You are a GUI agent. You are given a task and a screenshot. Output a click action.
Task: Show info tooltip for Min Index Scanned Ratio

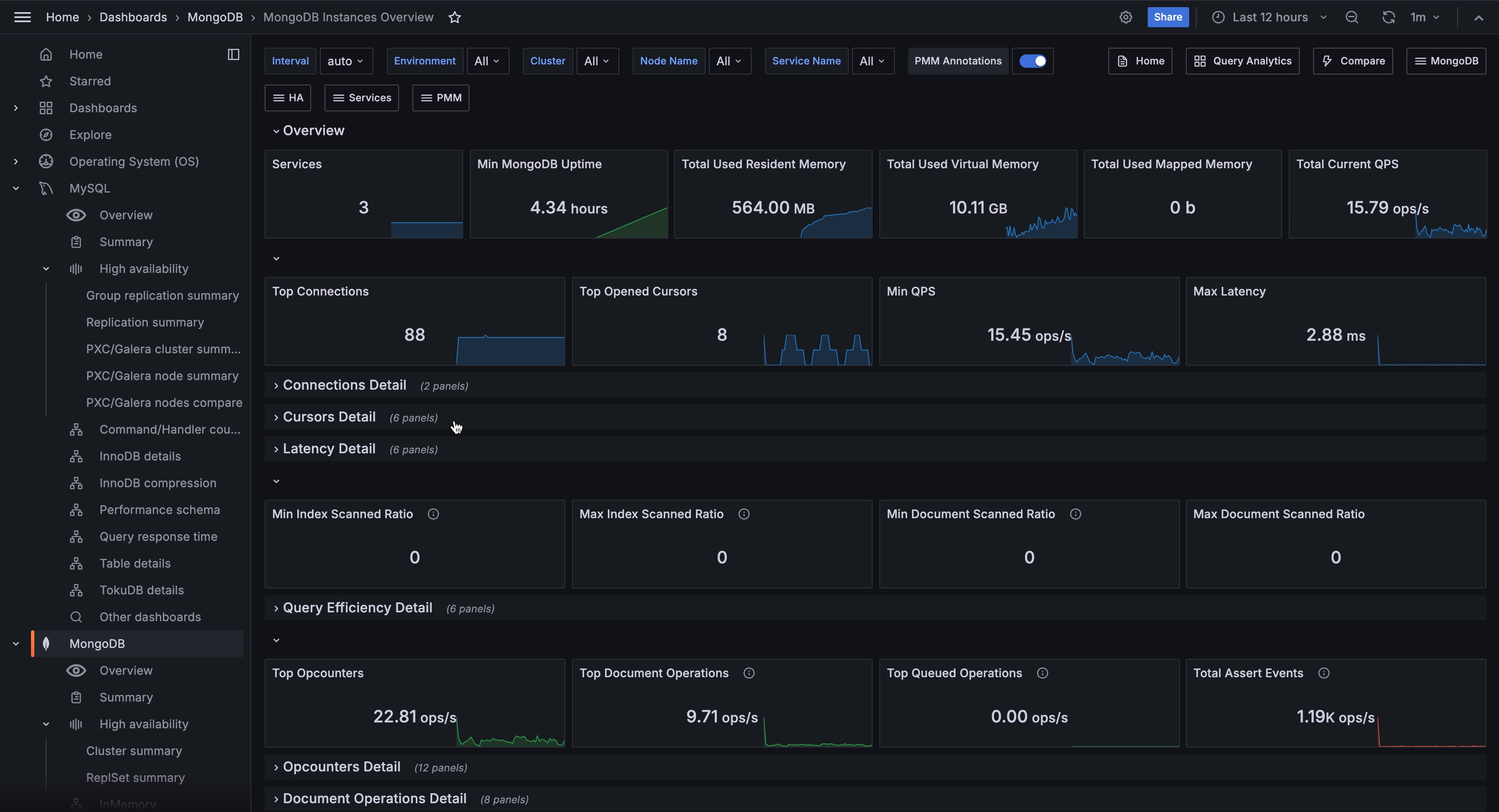[x=433, y=514]
